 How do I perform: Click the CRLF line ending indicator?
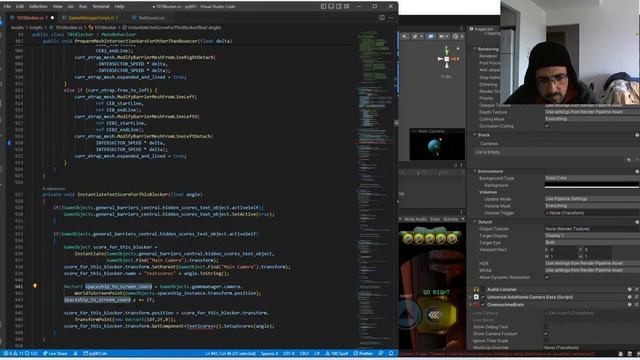point(304,353)
